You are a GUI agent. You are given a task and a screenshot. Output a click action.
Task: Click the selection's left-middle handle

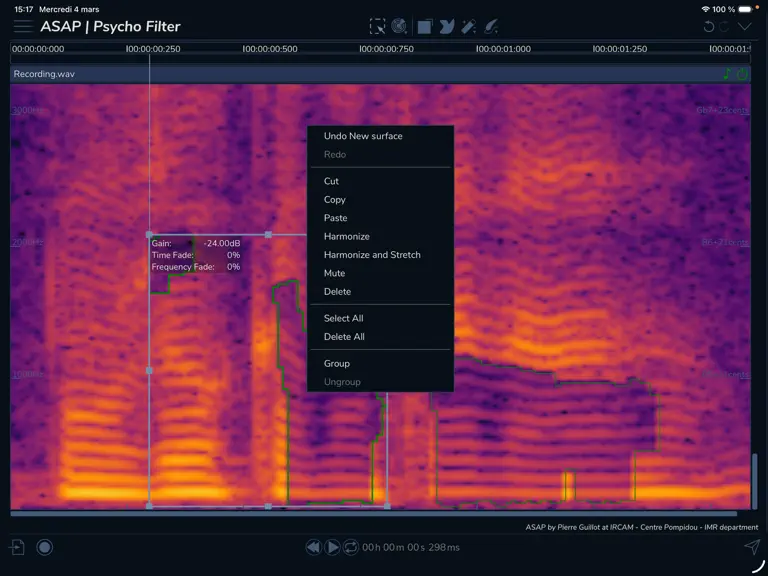[149, 371]
